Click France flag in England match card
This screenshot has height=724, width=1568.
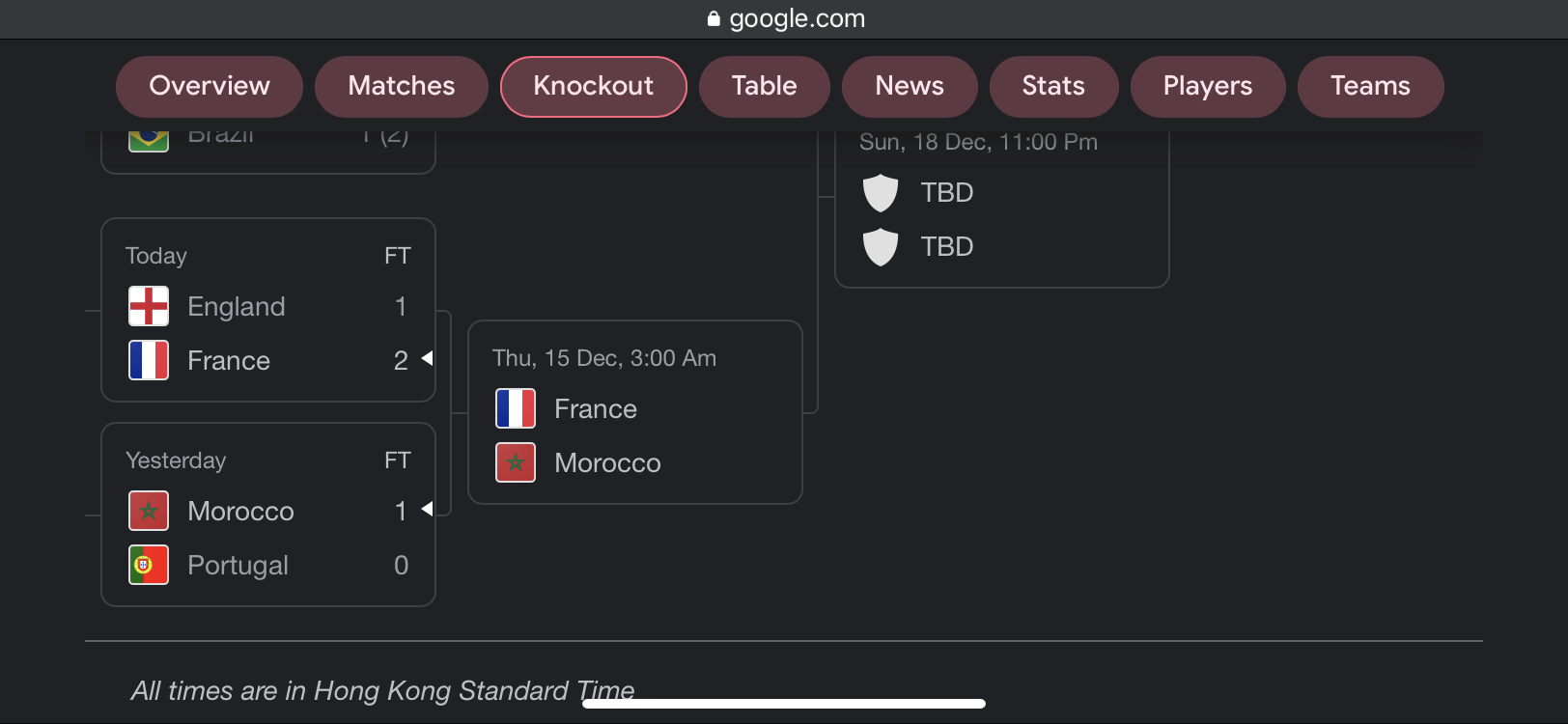[x=149, y=360]
